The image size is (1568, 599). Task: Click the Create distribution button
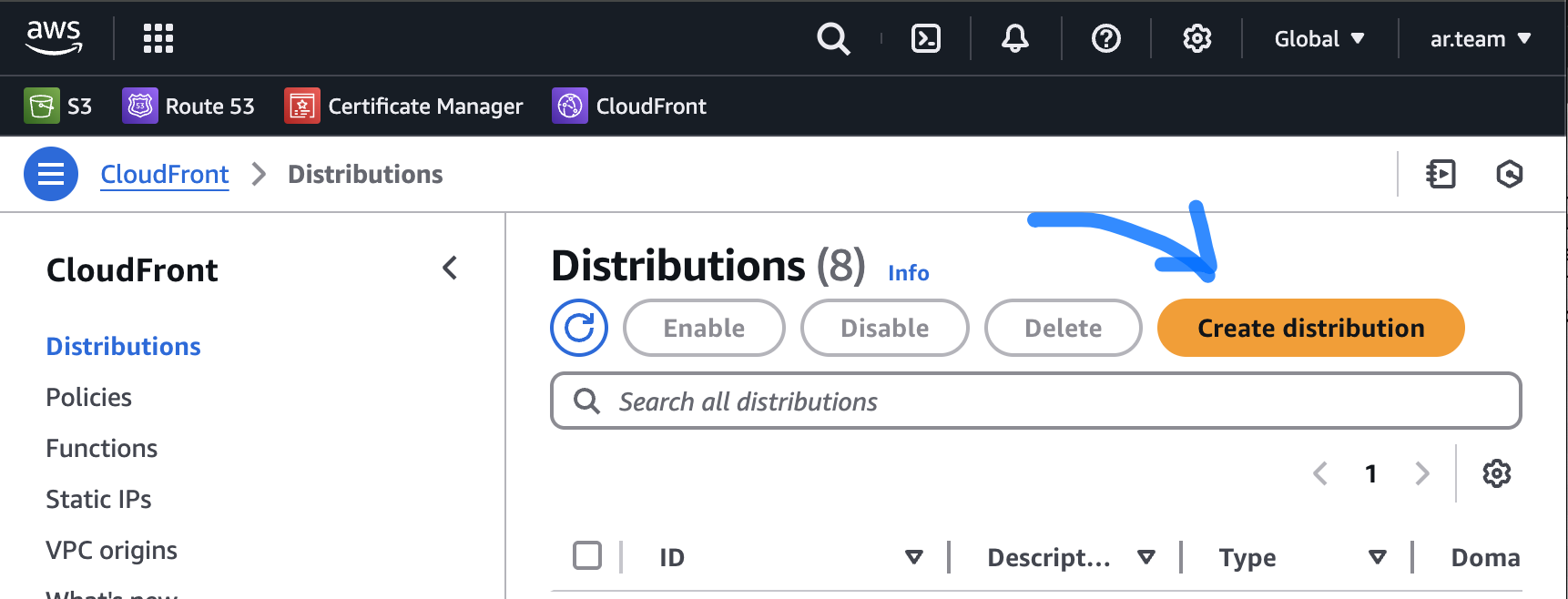[1310, 328]
